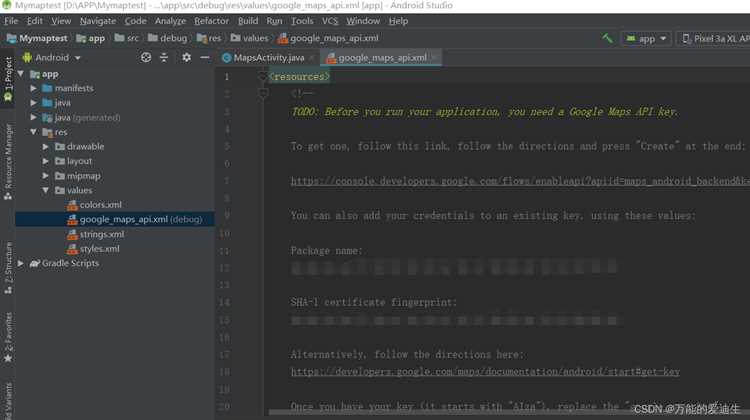Click the res folder icon in tree

(x=47, y=132)
